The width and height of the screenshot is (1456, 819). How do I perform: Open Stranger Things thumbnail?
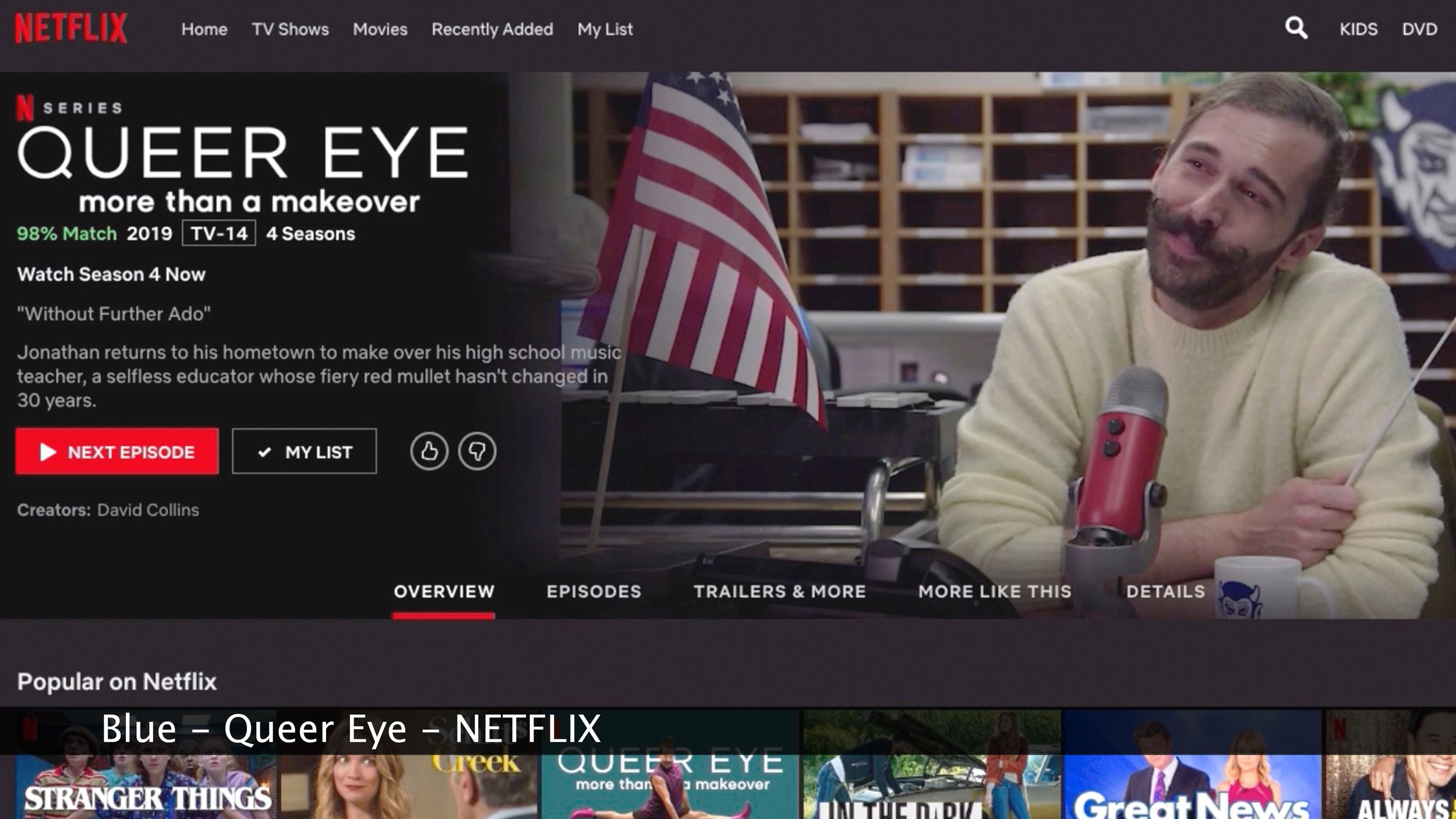tap(146, 764)
